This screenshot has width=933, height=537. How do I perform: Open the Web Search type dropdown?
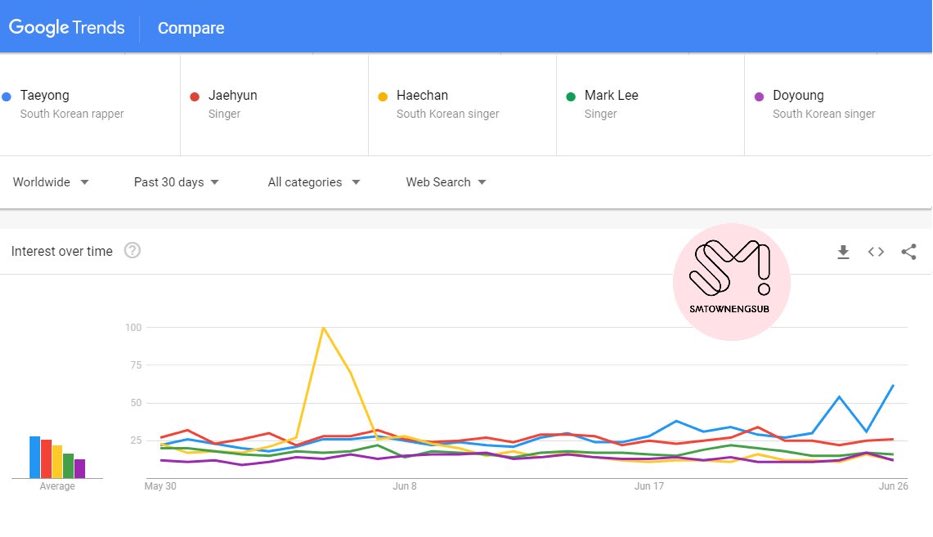pos(446,182)
